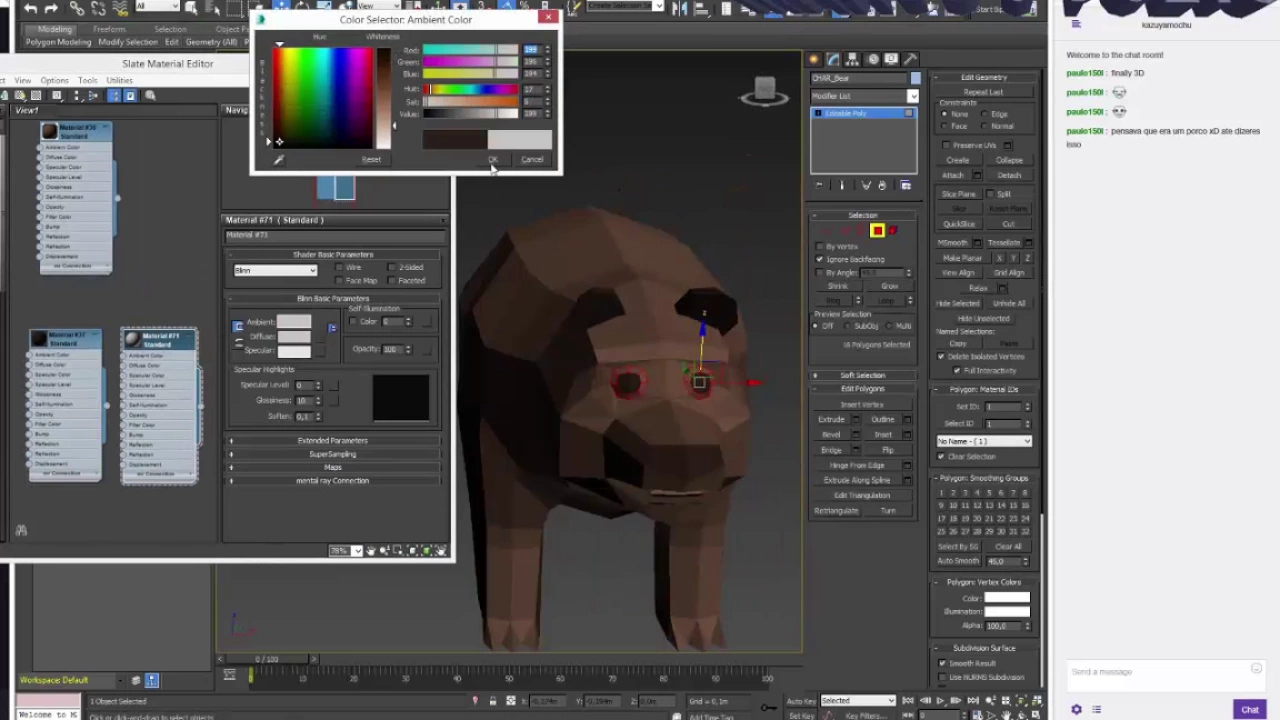Screen dimensions: 1280x720
Task: Toggle Ignore Backfacing checkbox
Action: coord(820,259)
